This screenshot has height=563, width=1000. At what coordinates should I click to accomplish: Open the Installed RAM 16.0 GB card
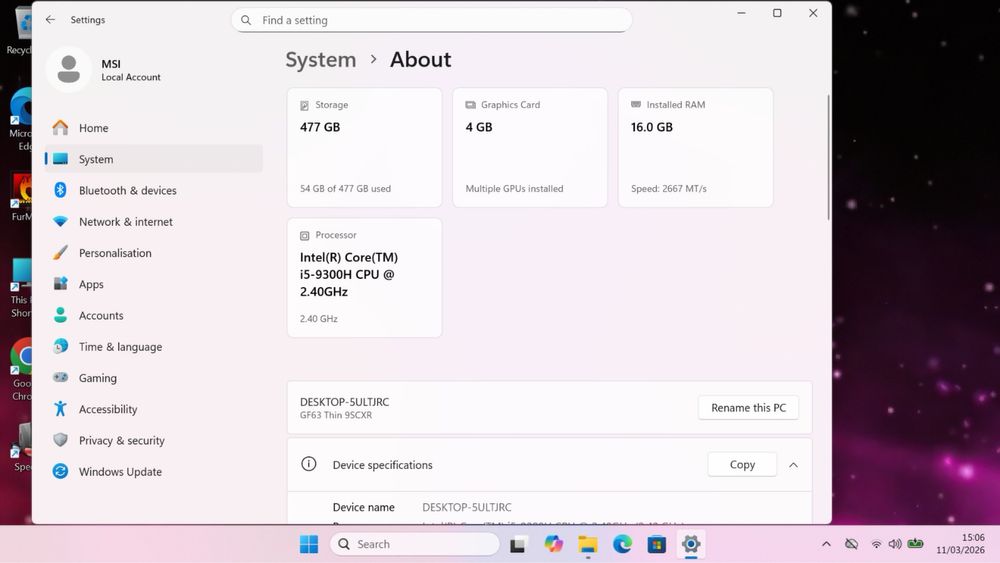coord(695,147)
